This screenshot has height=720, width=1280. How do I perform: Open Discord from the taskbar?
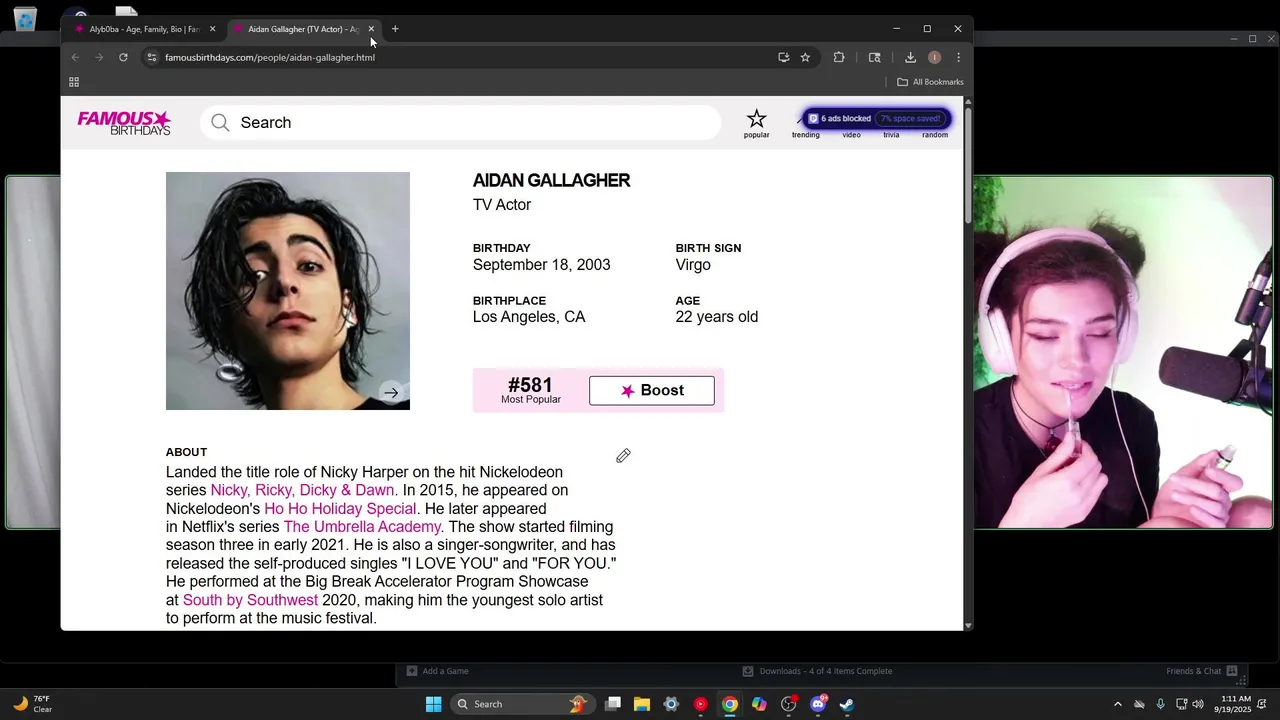point(818,704)
